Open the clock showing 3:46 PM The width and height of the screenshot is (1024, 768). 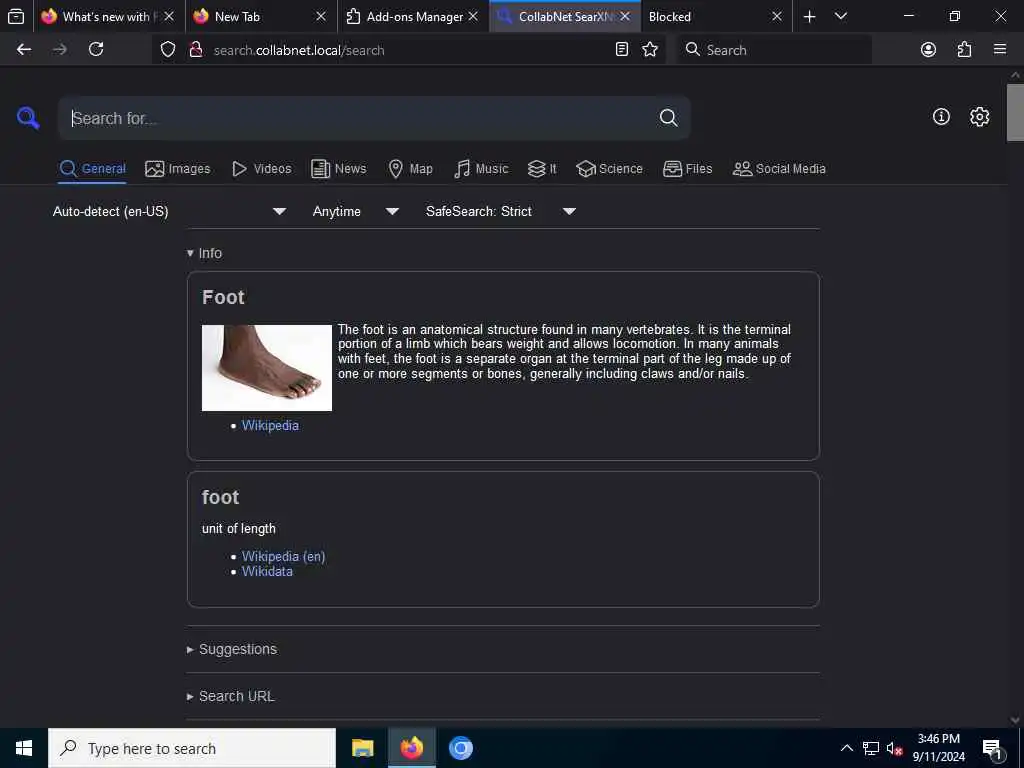point(938,748)
